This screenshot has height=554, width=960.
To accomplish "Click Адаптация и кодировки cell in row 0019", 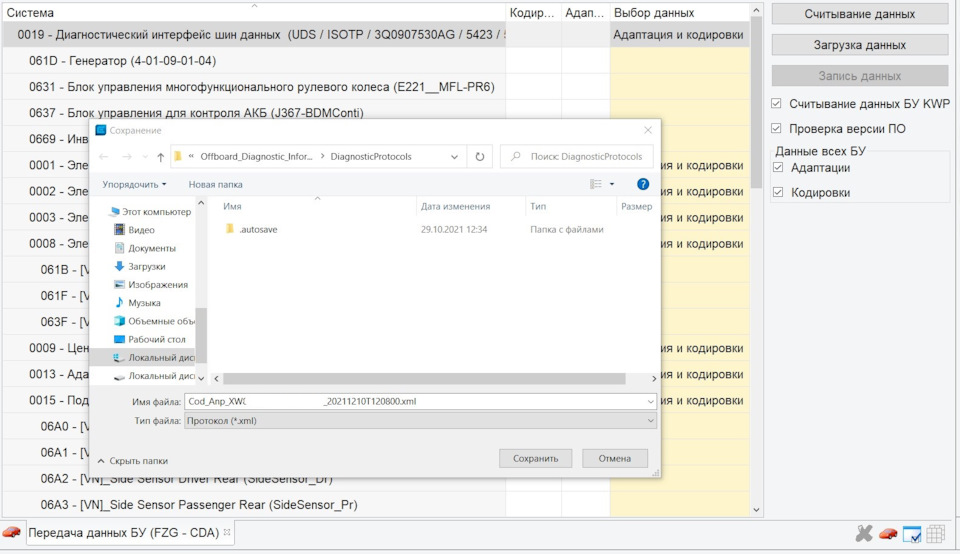I will [678, 35].
